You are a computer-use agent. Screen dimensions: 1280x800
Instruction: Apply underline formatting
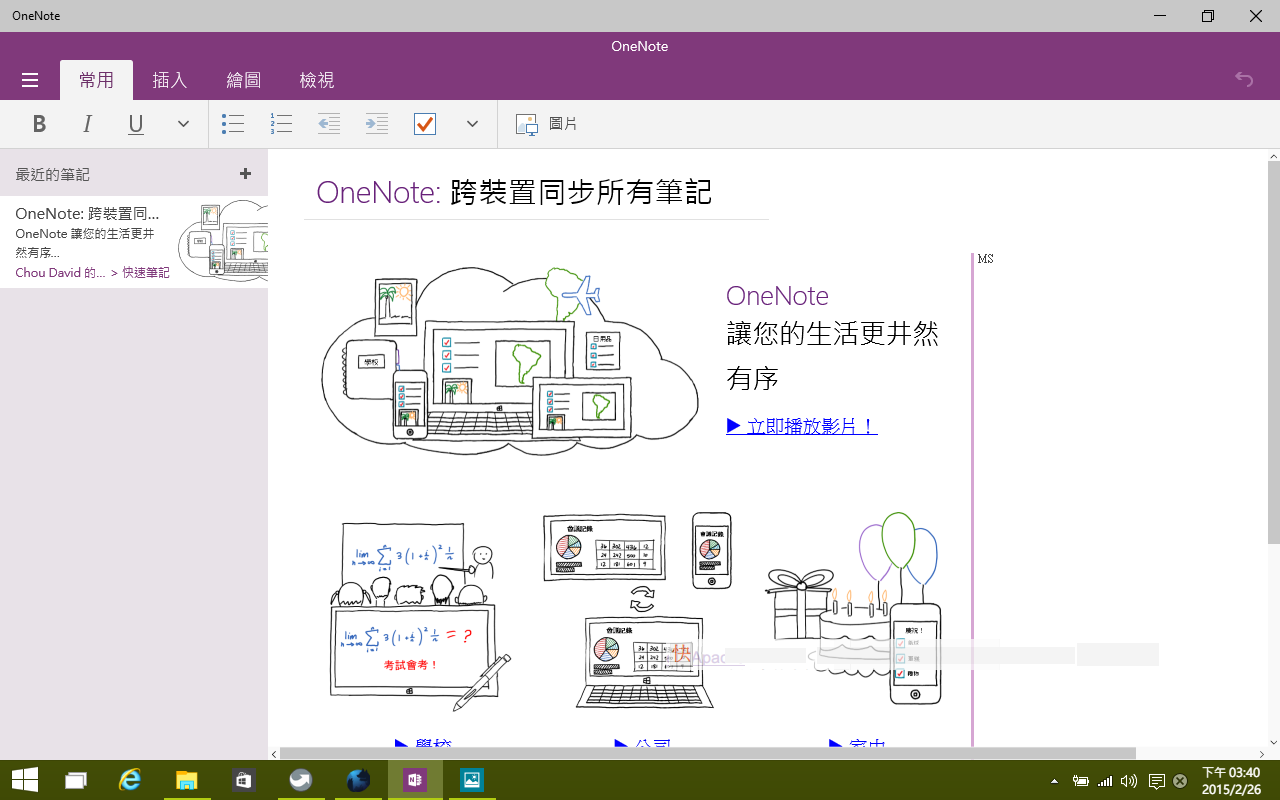point(136,124)
